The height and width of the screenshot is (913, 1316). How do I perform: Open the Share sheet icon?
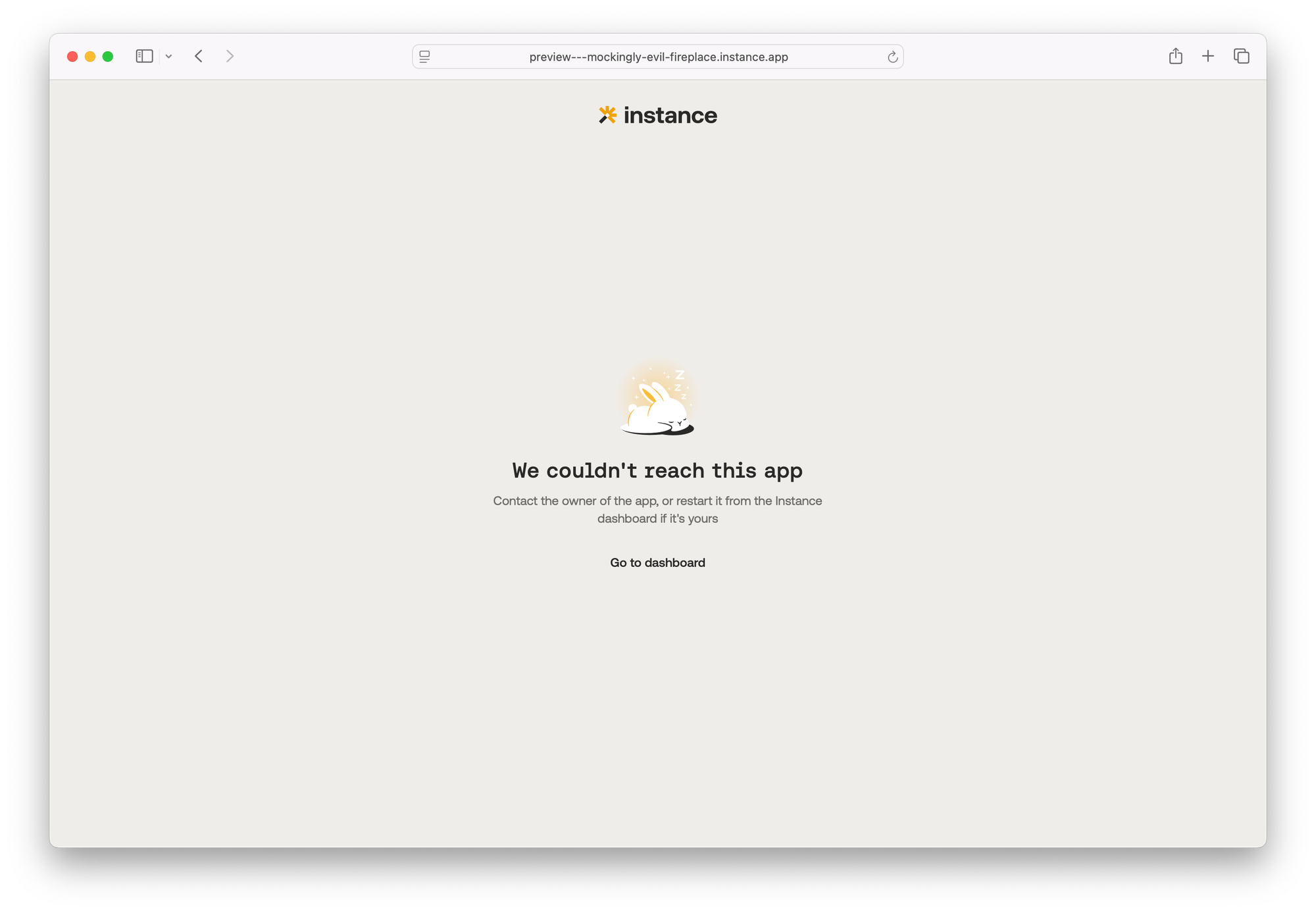(x=1176, y=56)
